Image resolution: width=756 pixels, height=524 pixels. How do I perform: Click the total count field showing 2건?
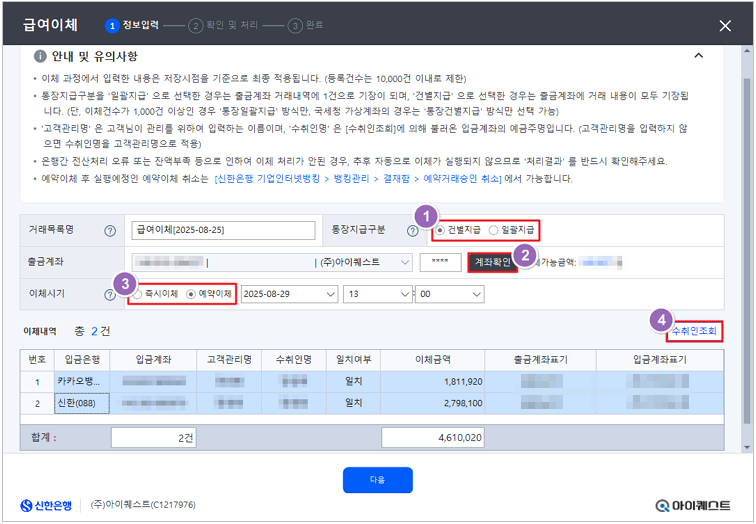[x=153, y=438]
